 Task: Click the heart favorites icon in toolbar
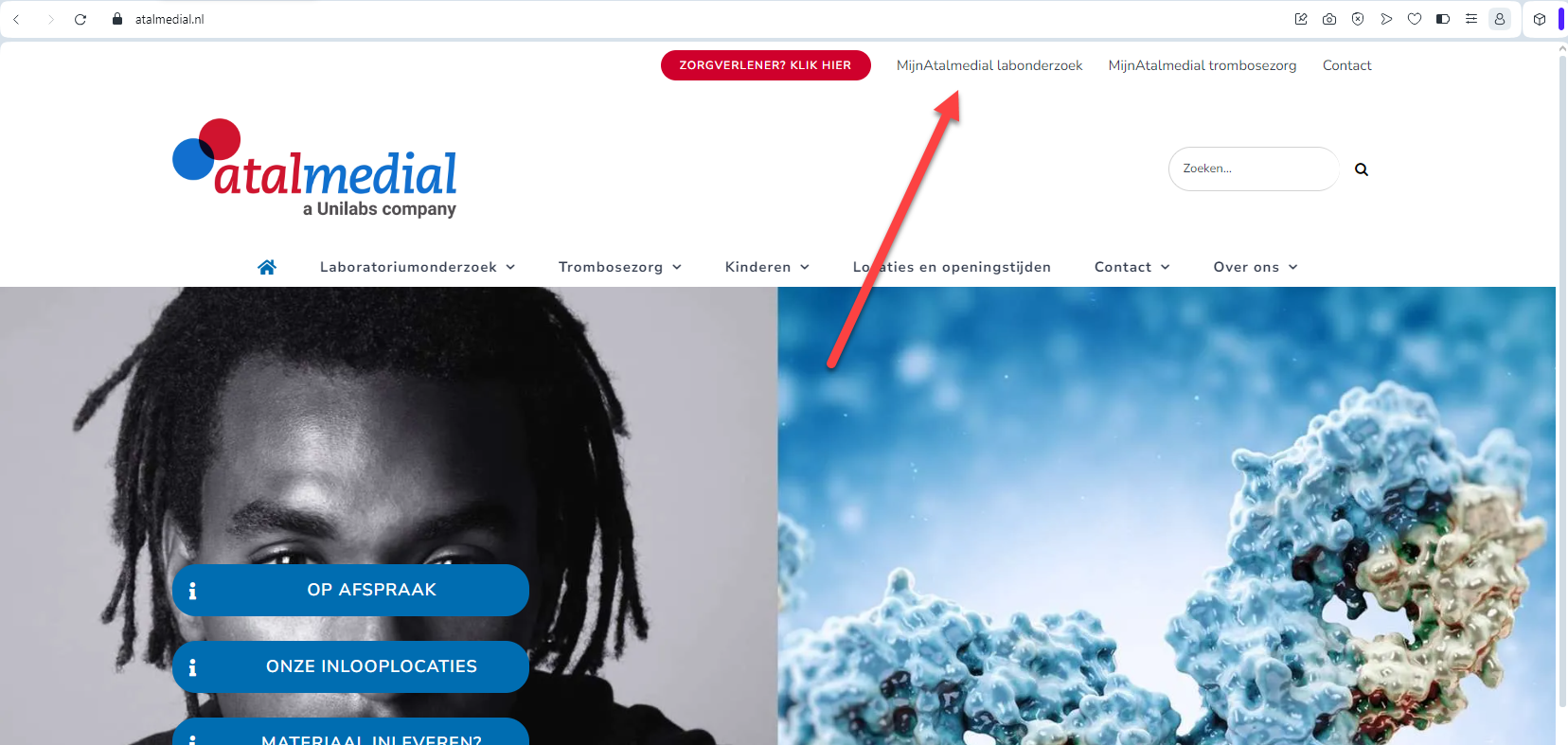click(x=1415, y=19)
